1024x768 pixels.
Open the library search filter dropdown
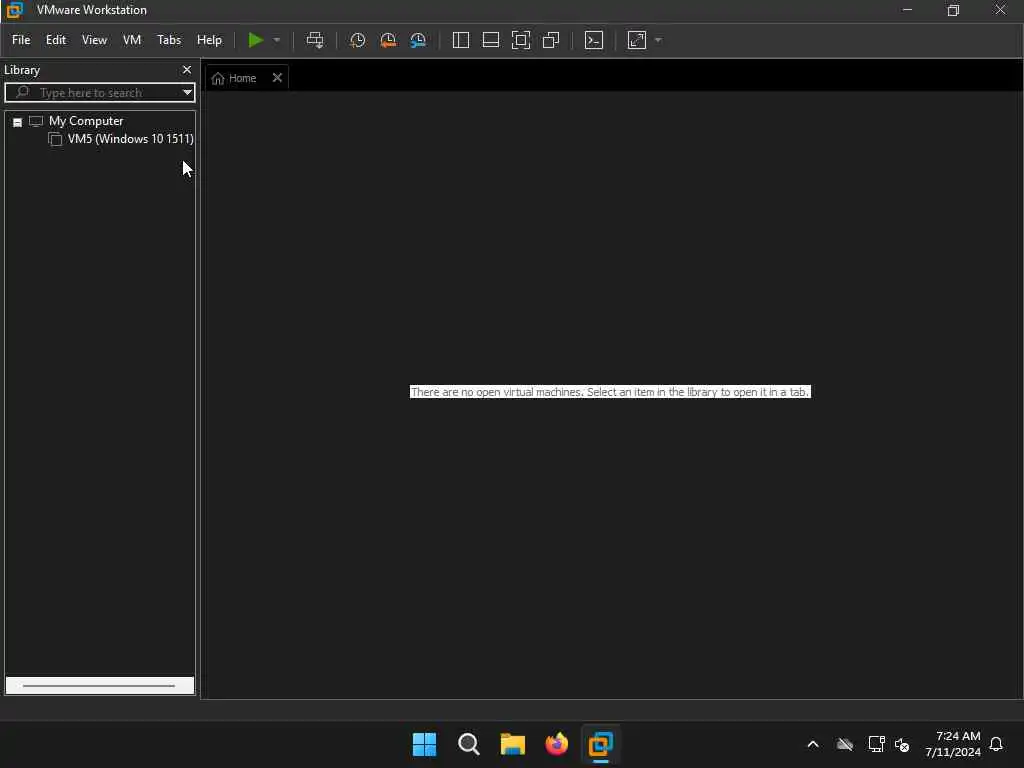pos(187,92)
